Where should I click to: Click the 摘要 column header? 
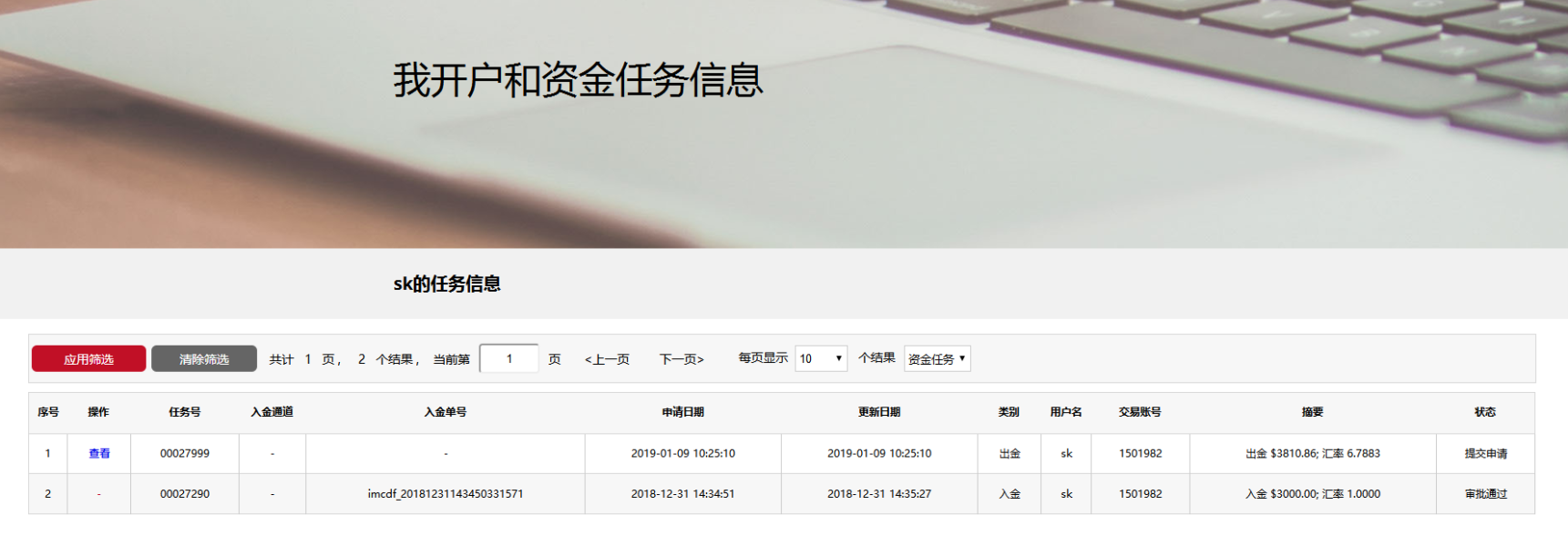(1312, 412)
